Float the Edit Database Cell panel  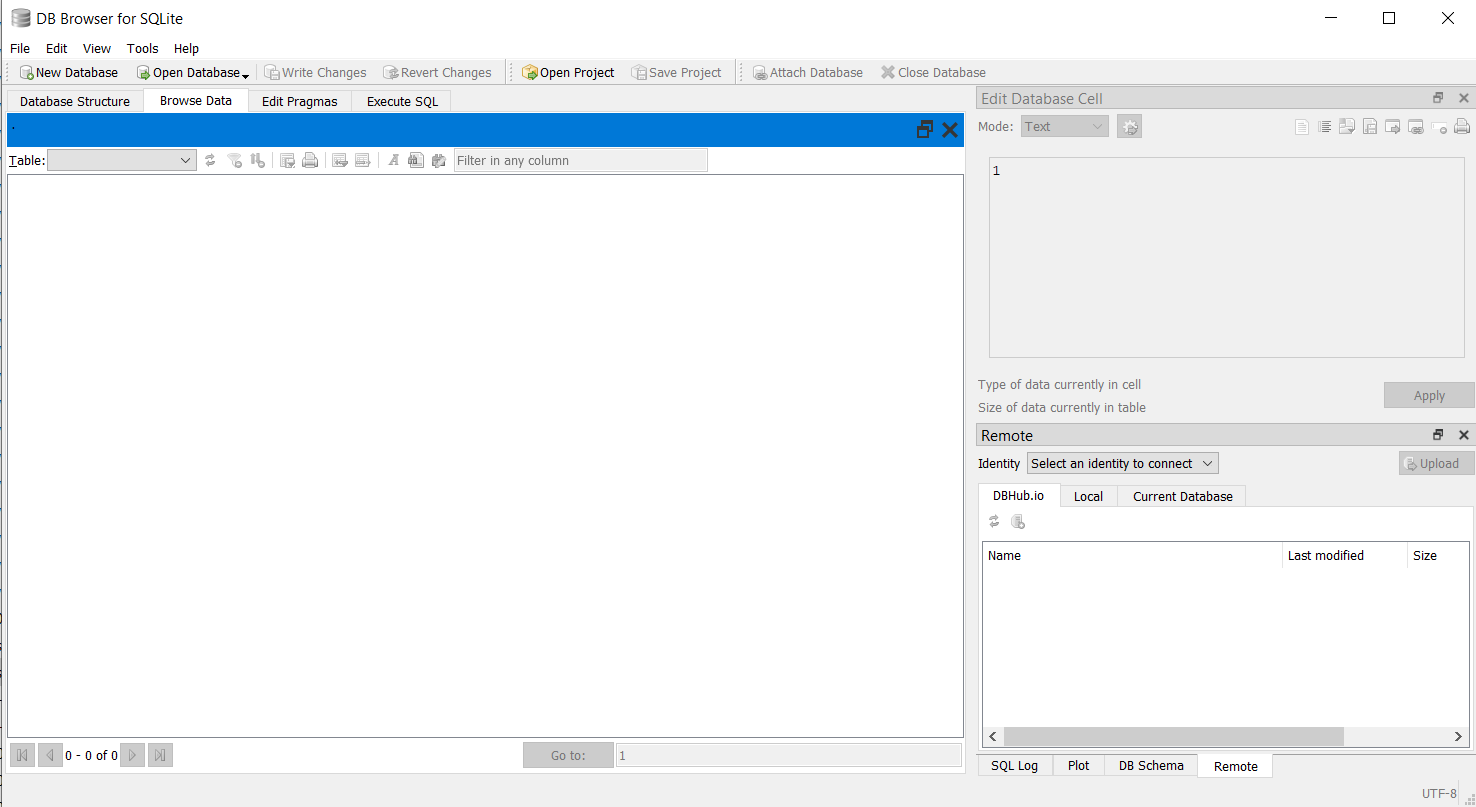tap(1438, 98)
